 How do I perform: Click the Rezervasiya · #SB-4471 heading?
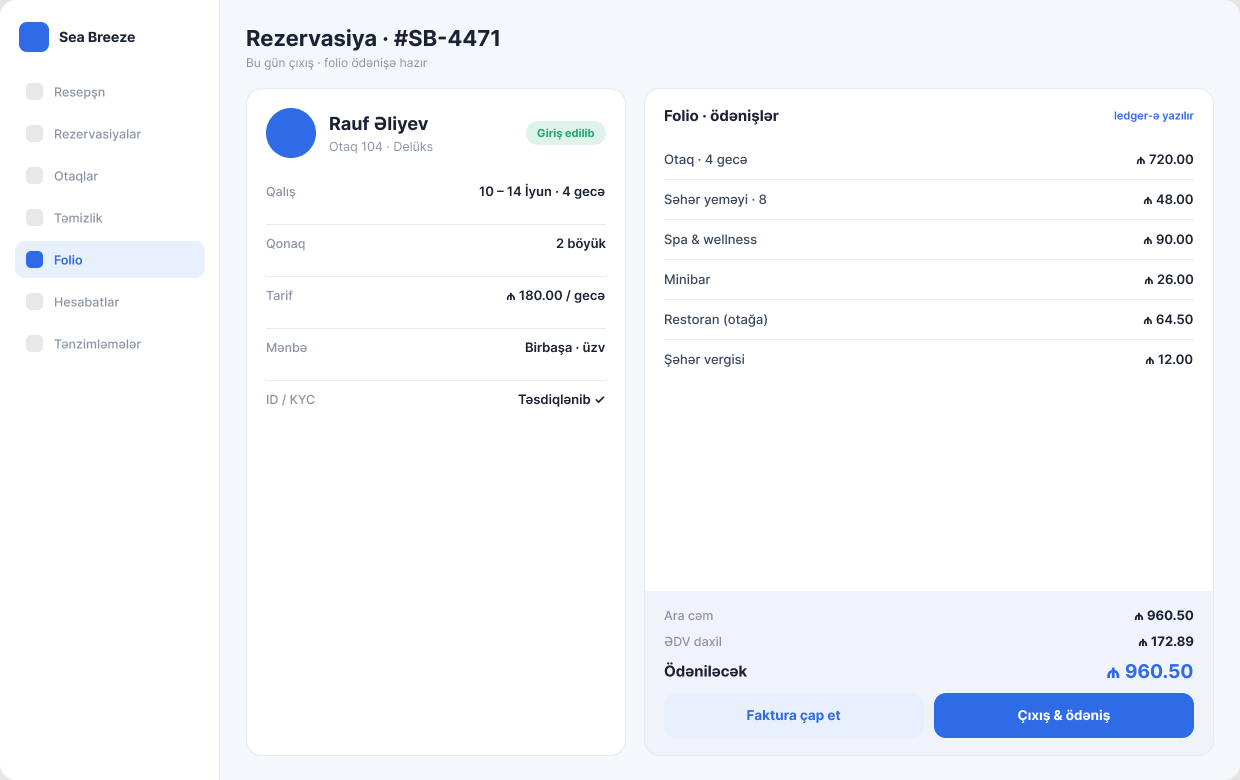point(373,39)
